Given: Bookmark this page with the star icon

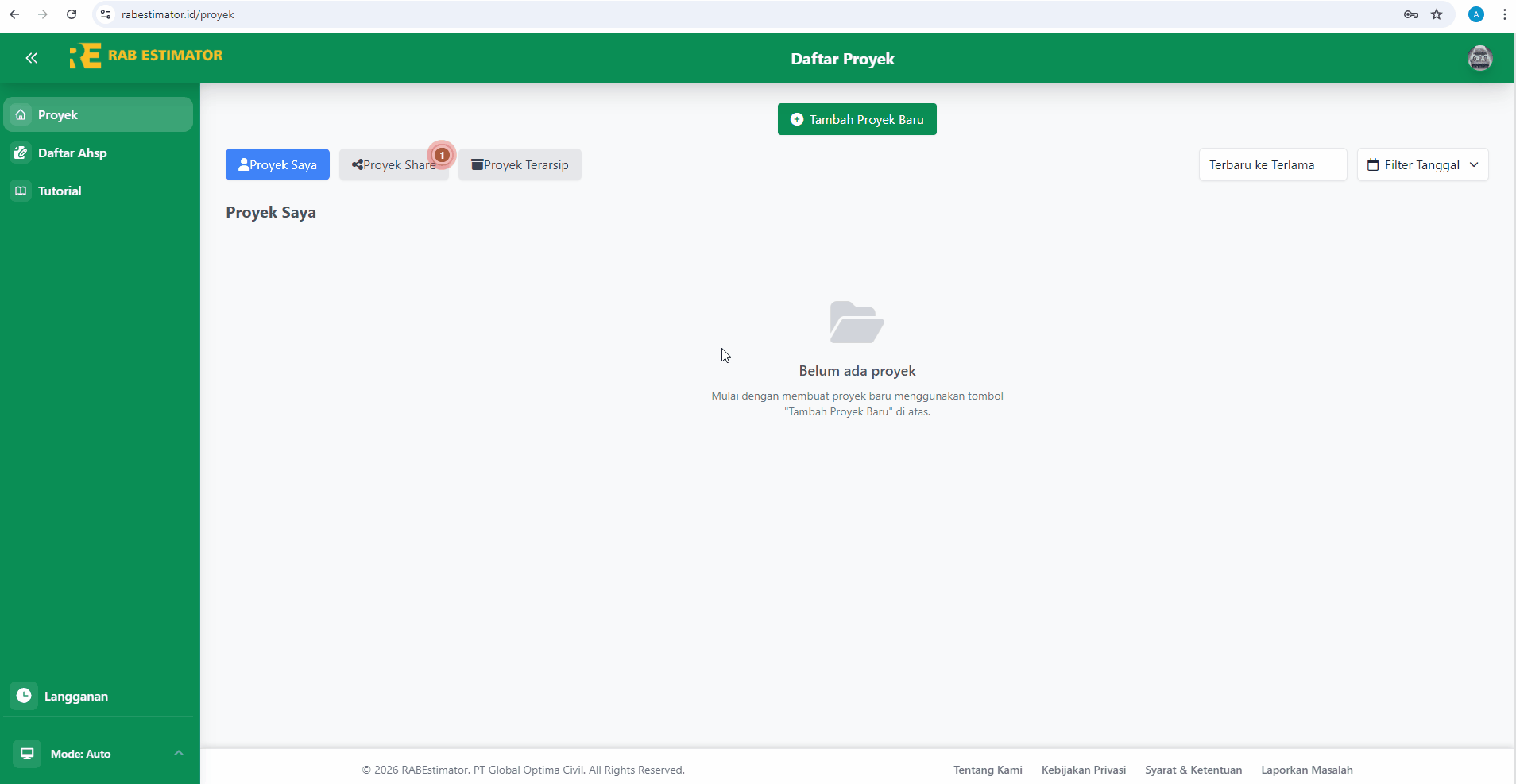Looking at the screenshot, I should (1437, 14).
